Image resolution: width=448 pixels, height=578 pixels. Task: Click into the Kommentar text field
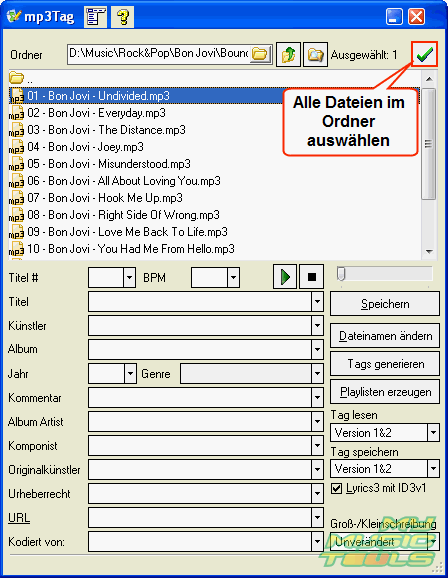point(200,397)
